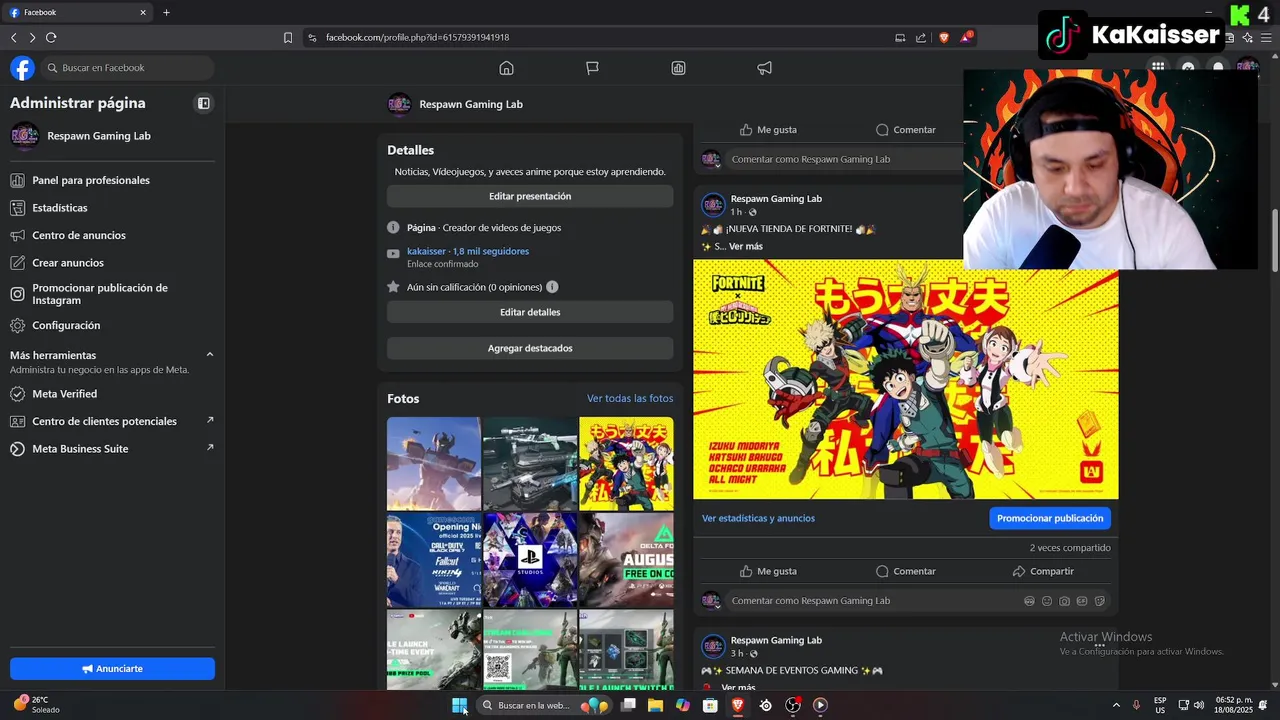Image resolution: width=1280 pixels, height=720 pixels.
Task: Insert avatar sticker in Fortnite post comment
Action: coord(1029,601)
